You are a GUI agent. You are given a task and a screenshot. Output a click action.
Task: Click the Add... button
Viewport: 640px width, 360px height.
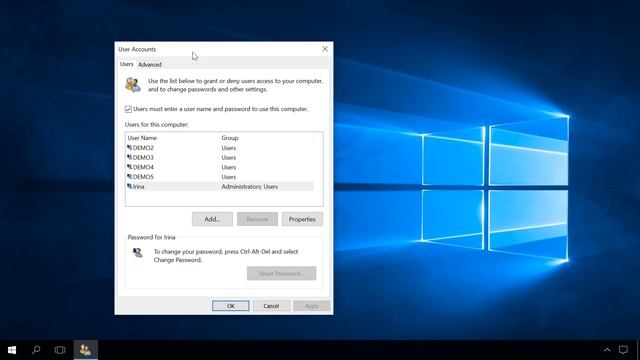(x=212, y=219)
